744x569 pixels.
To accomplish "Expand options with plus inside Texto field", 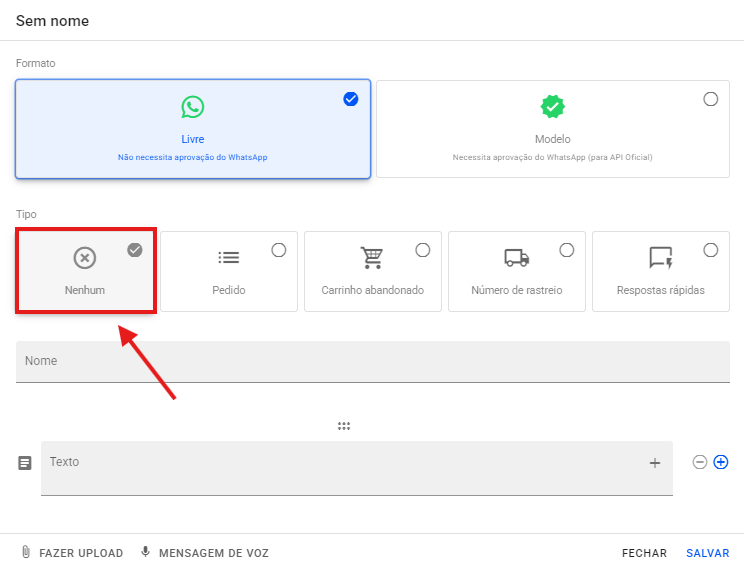I will [655, 463].
